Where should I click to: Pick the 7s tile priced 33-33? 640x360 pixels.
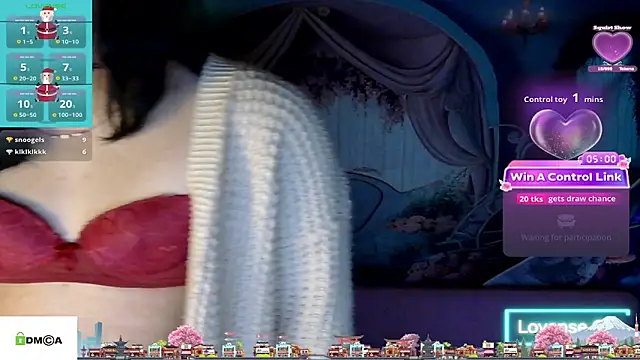(68, 69)
